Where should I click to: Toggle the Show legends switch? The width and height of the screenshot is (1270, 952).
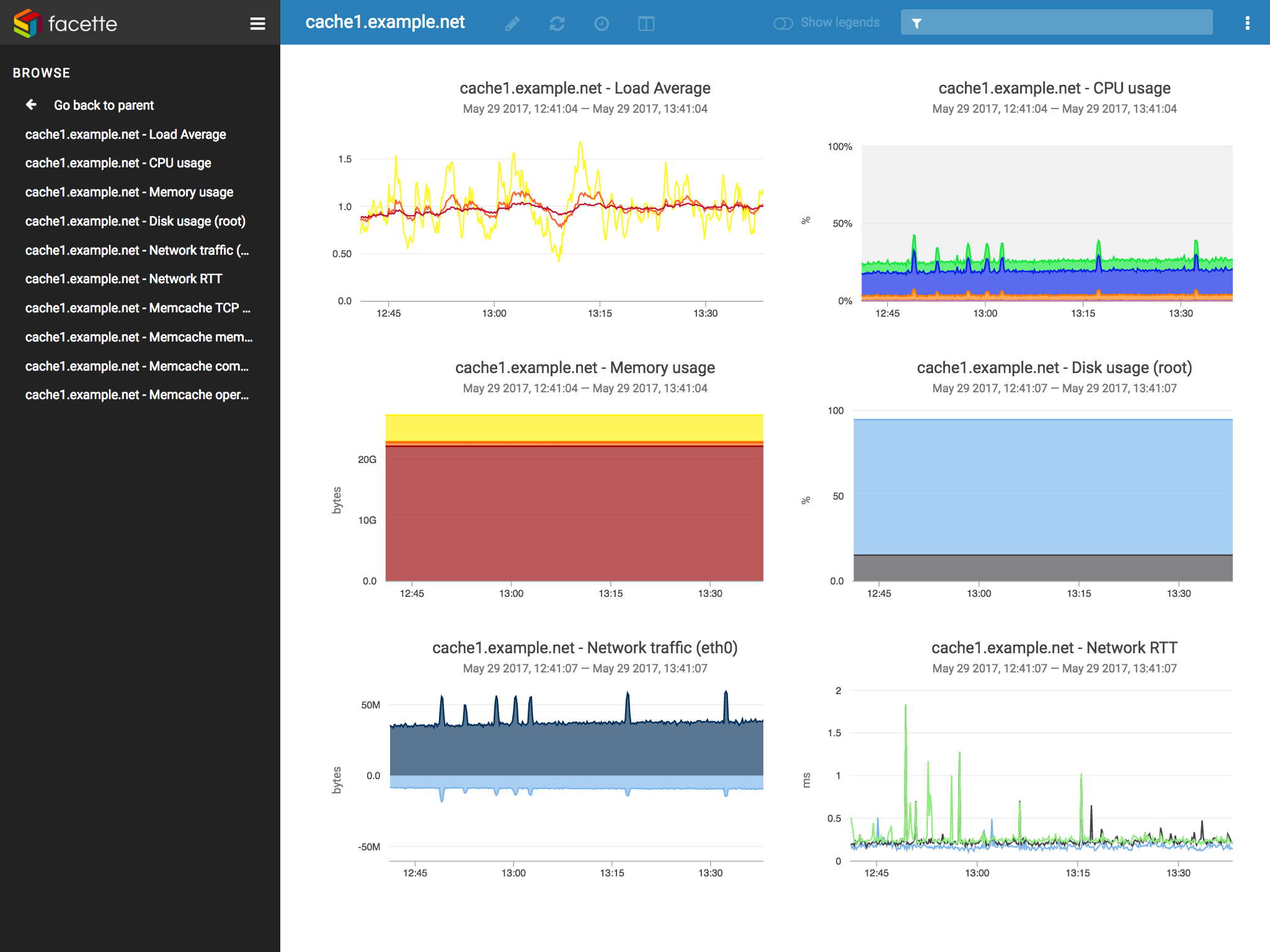783,23
